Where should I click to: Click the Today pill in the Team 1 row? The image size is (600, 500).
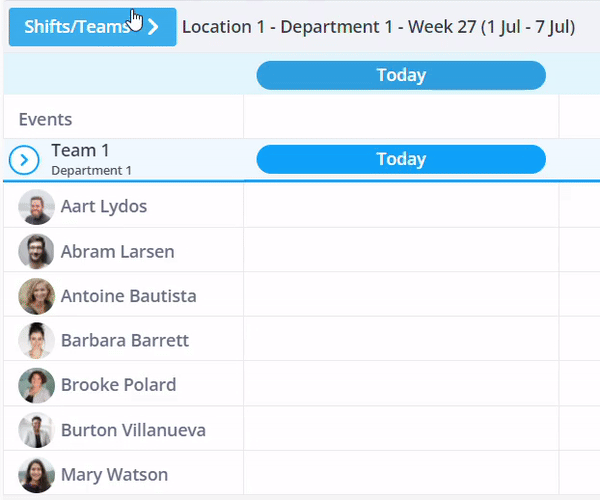401,159
